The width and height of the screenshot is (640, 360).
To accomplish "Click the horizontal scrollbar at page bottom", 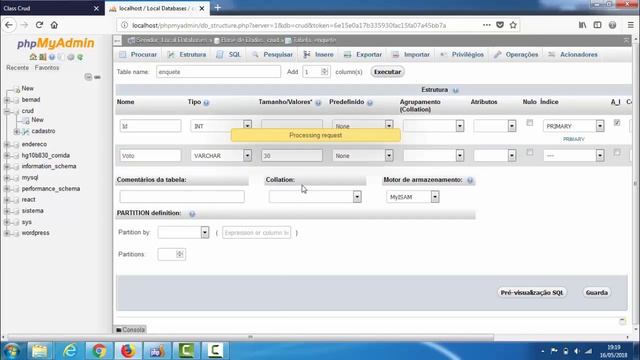I will tap(251, 338).
